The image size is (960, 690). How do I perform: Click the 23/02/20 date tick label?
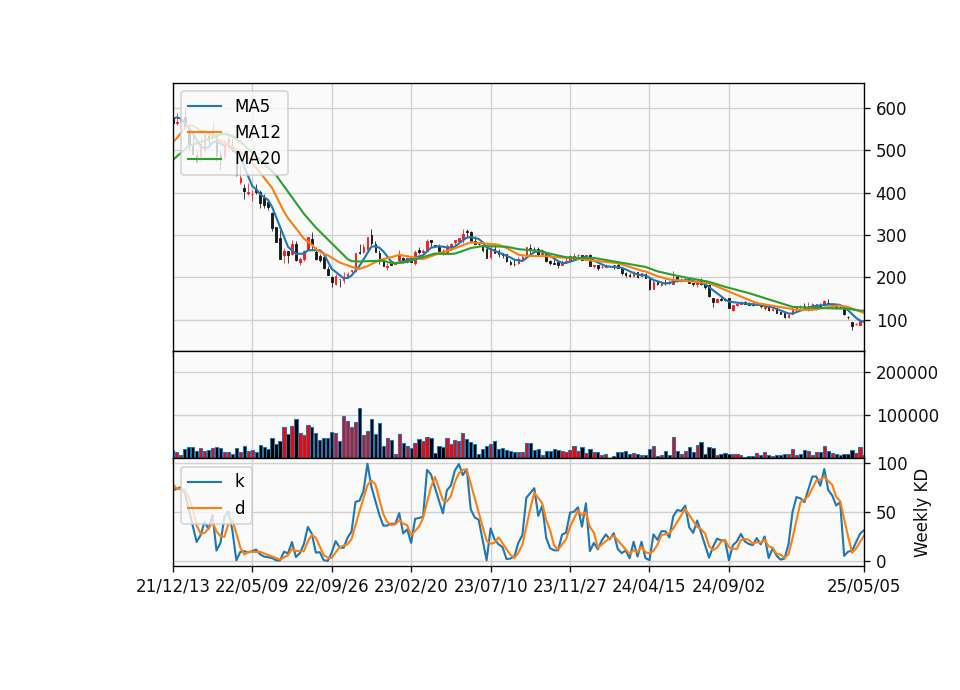(x=411, y=586)
